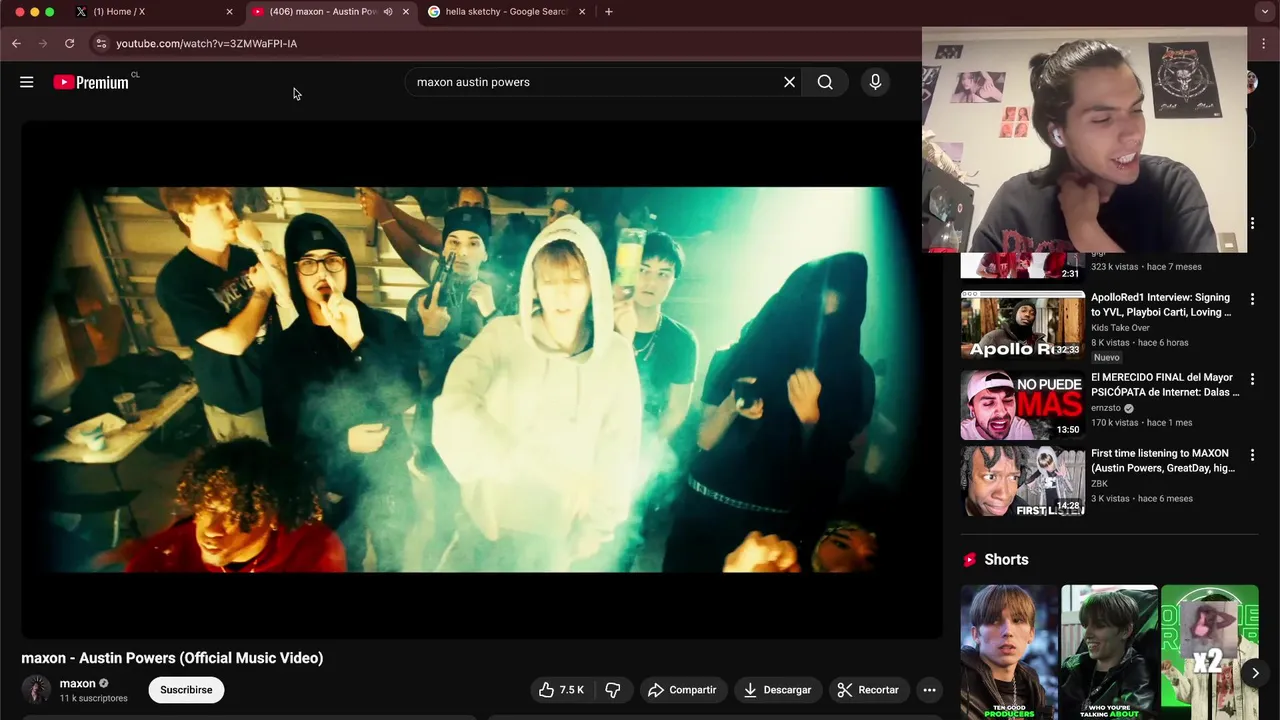Open Compartir share dialog
The image size is (1280, 720).
pos(682,690)
